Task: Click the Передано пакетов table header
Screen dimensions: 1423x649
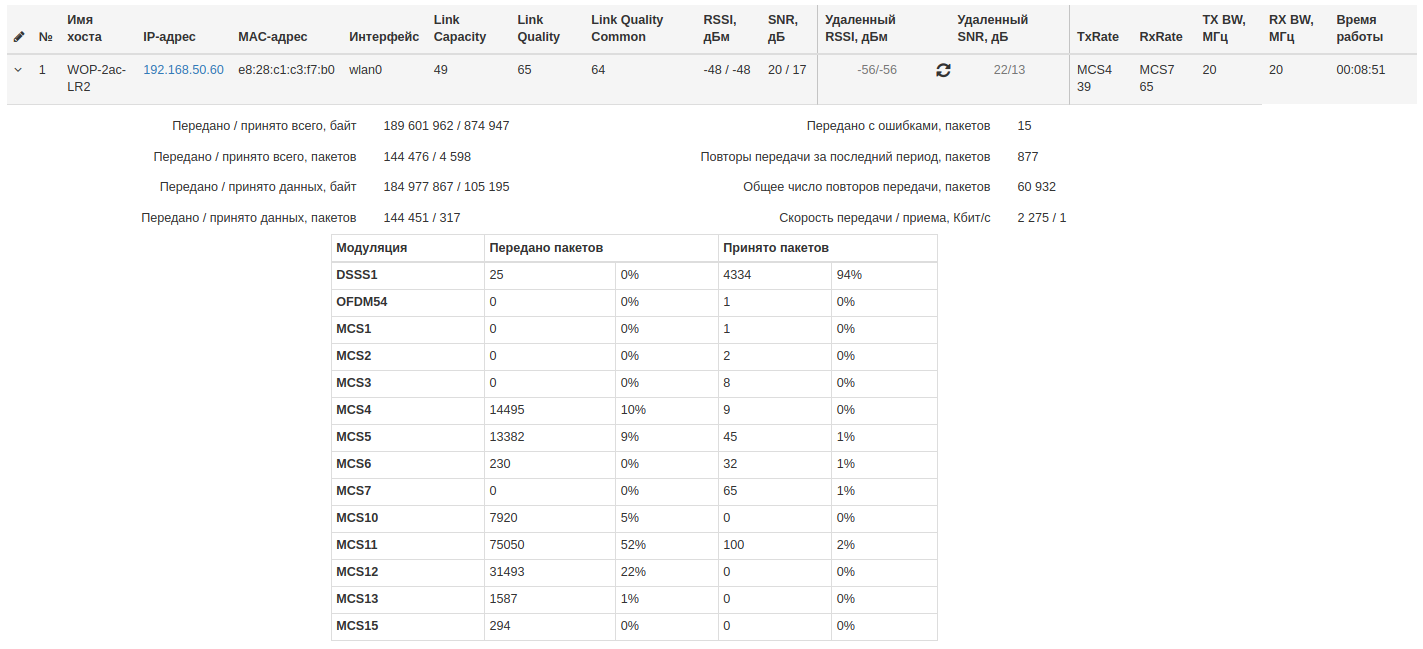Action: pyautogui.click(x=546, y=248)
